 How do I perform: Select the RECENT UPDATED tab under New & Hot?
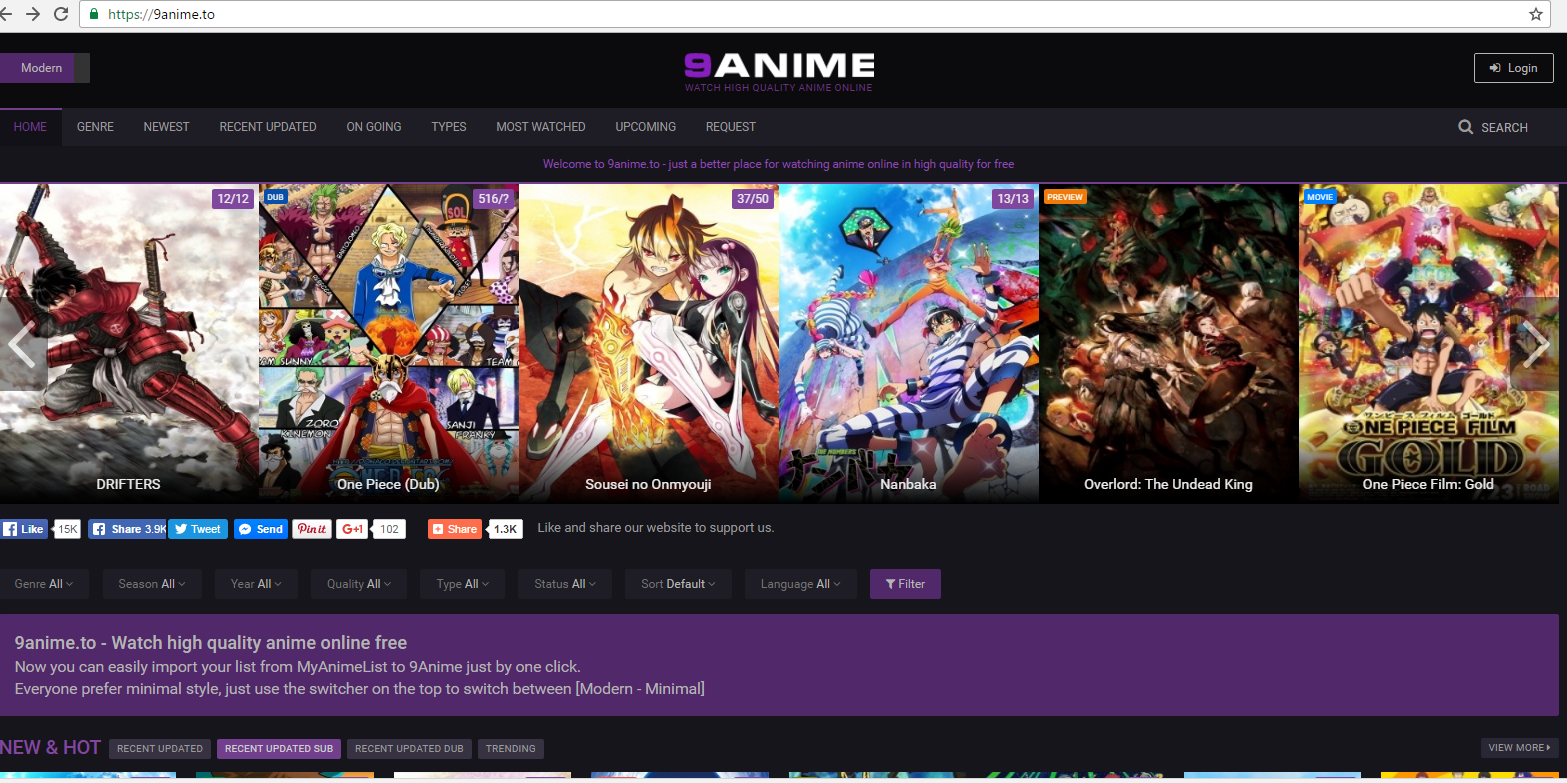click(x=159, y=748)
